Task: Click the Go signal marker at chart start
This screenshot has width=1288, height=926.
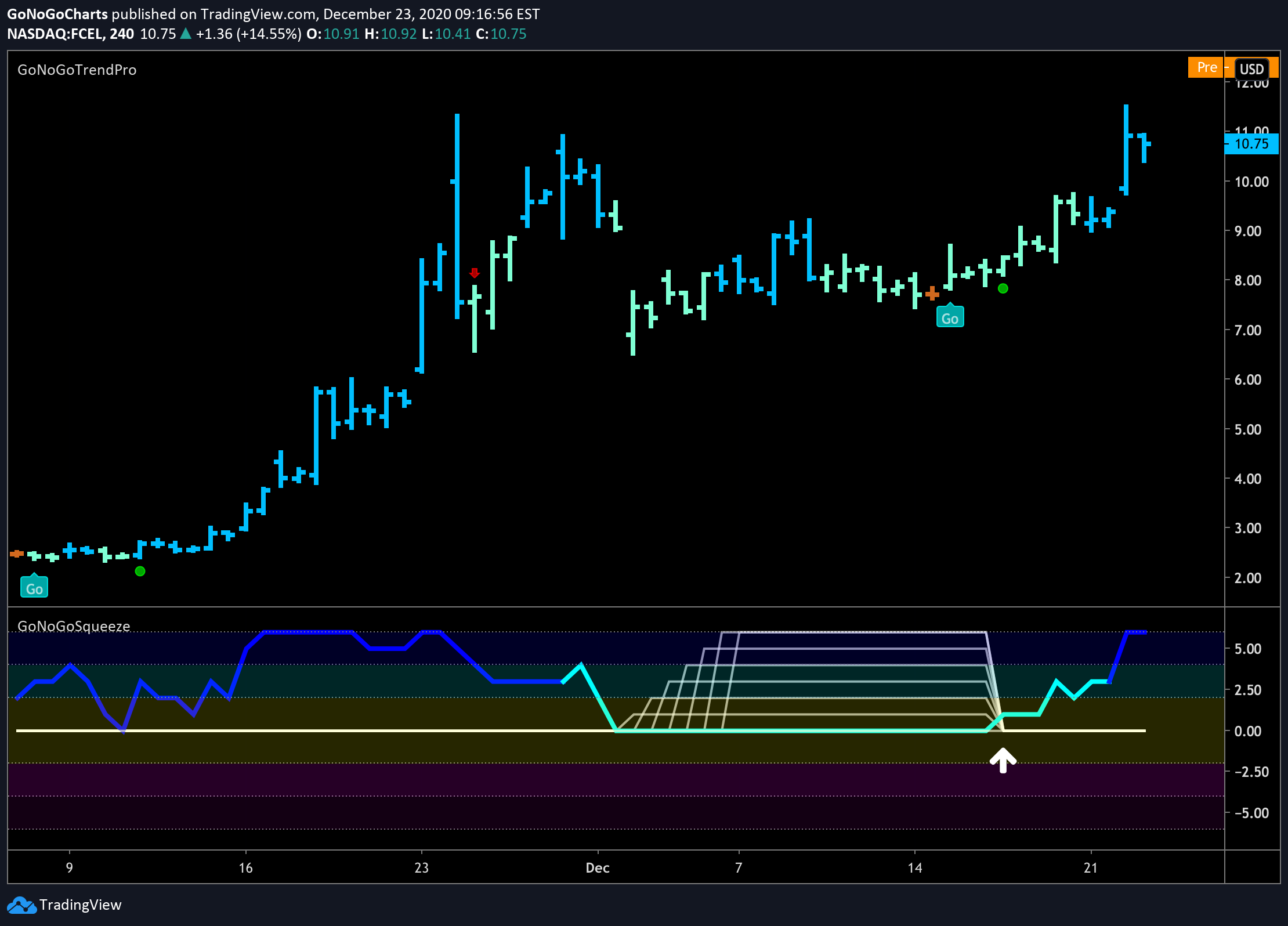Action: pyautogui.click(x=34, y=587)
